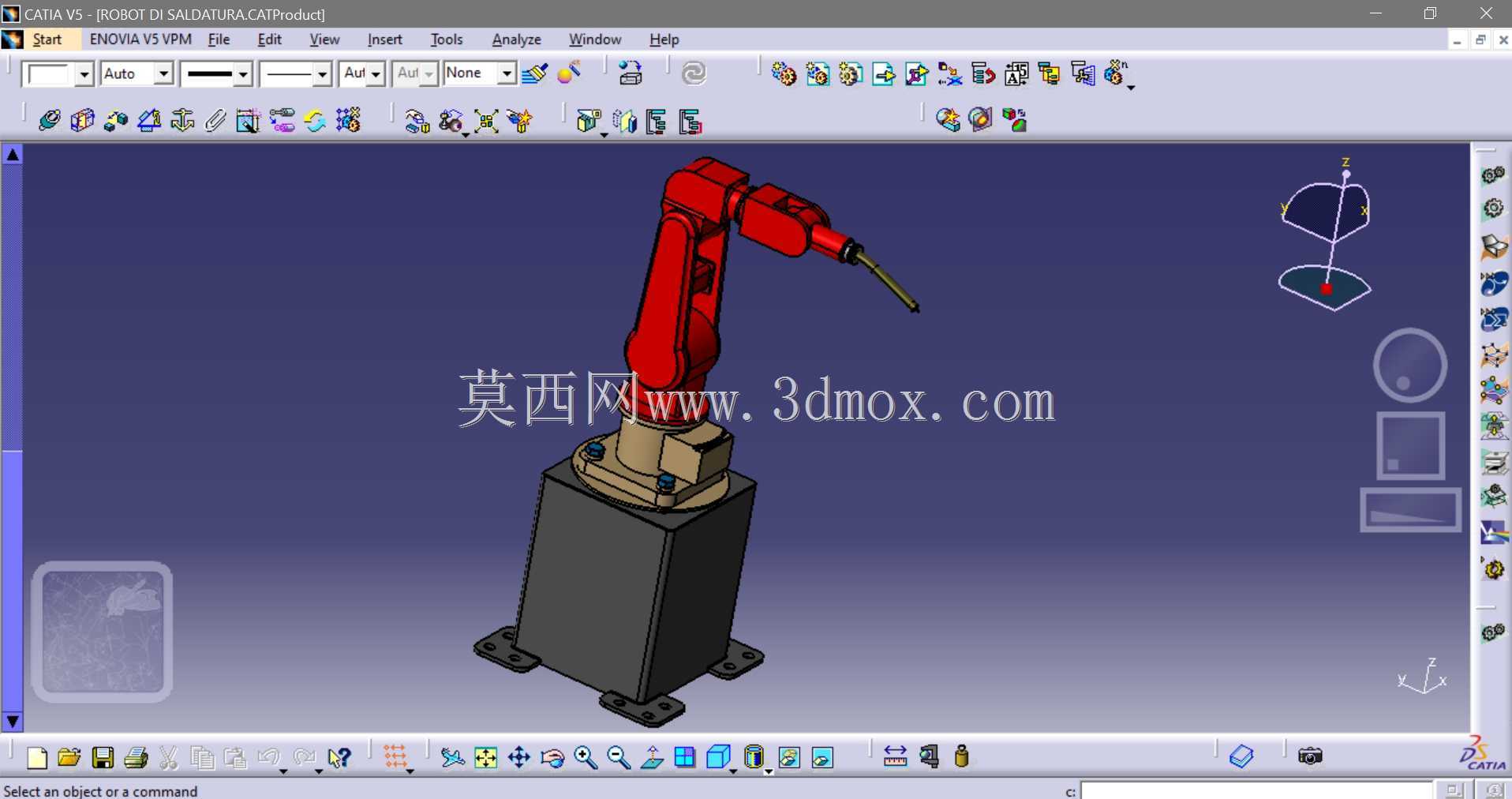This screenshot has height=799, width=1512.
Task: Click the Replace Component icon
Action: tap(949, 74)
